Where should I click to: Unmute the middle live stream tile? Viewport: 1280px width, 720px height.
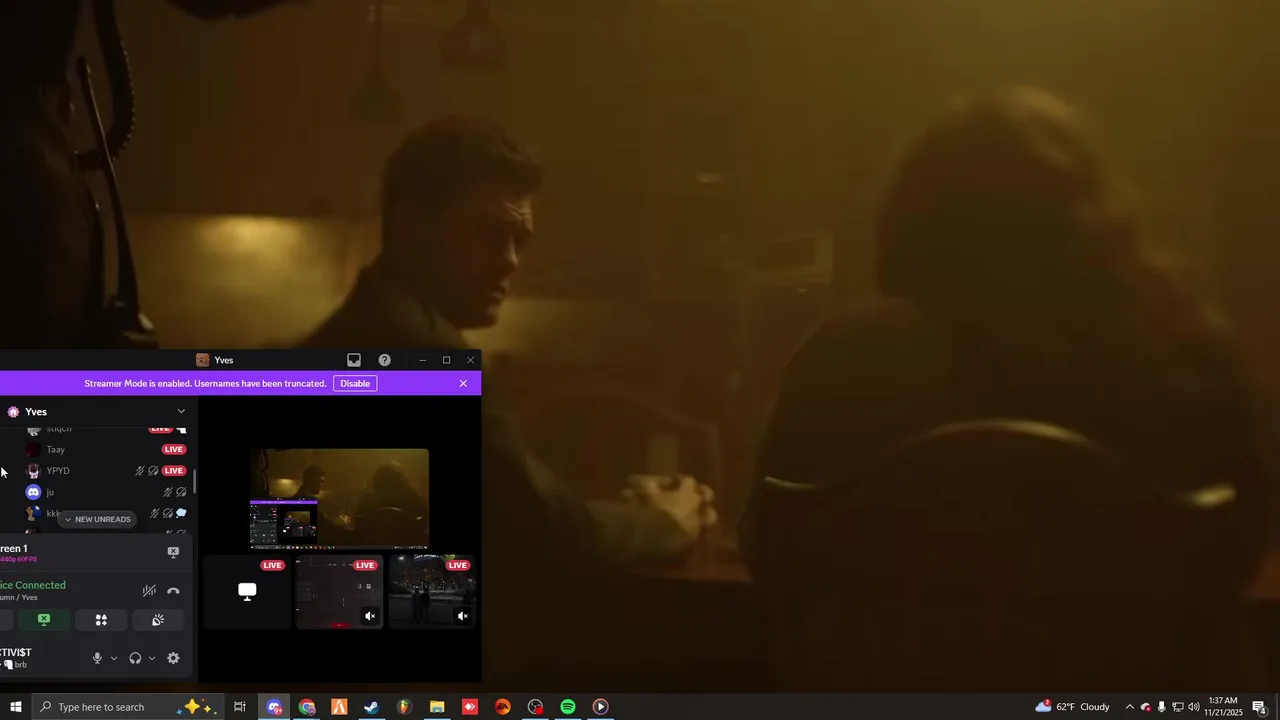pos(370,616)
